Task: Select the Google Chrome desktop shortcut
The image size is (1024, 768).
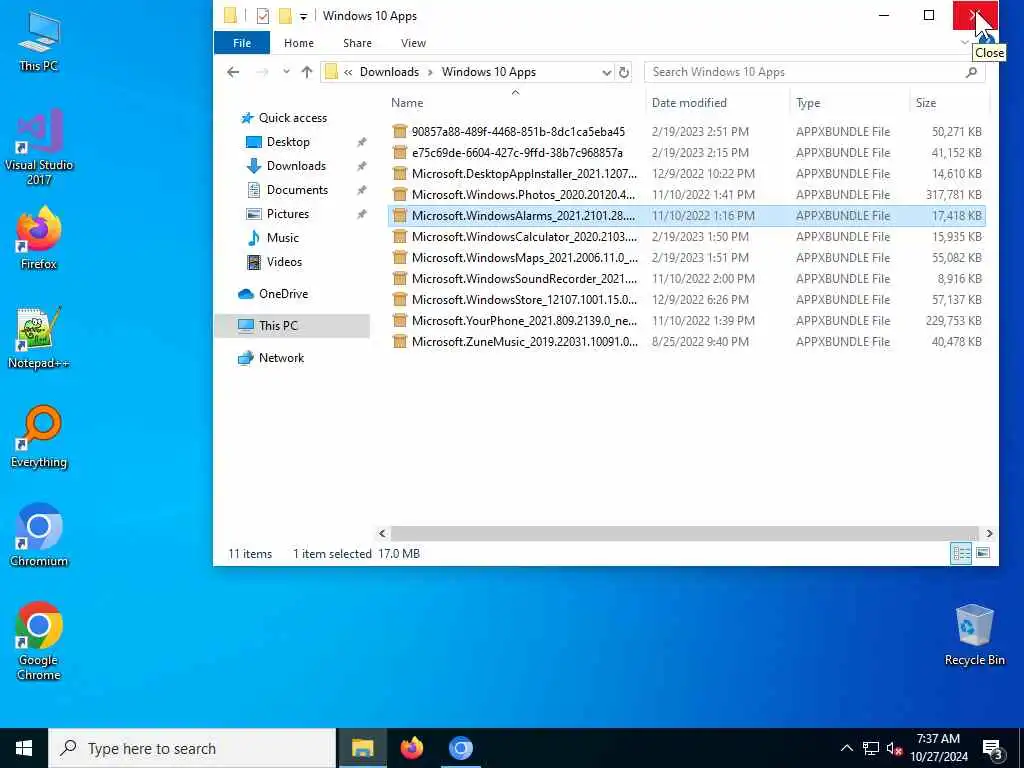Action: pos(39,641)
